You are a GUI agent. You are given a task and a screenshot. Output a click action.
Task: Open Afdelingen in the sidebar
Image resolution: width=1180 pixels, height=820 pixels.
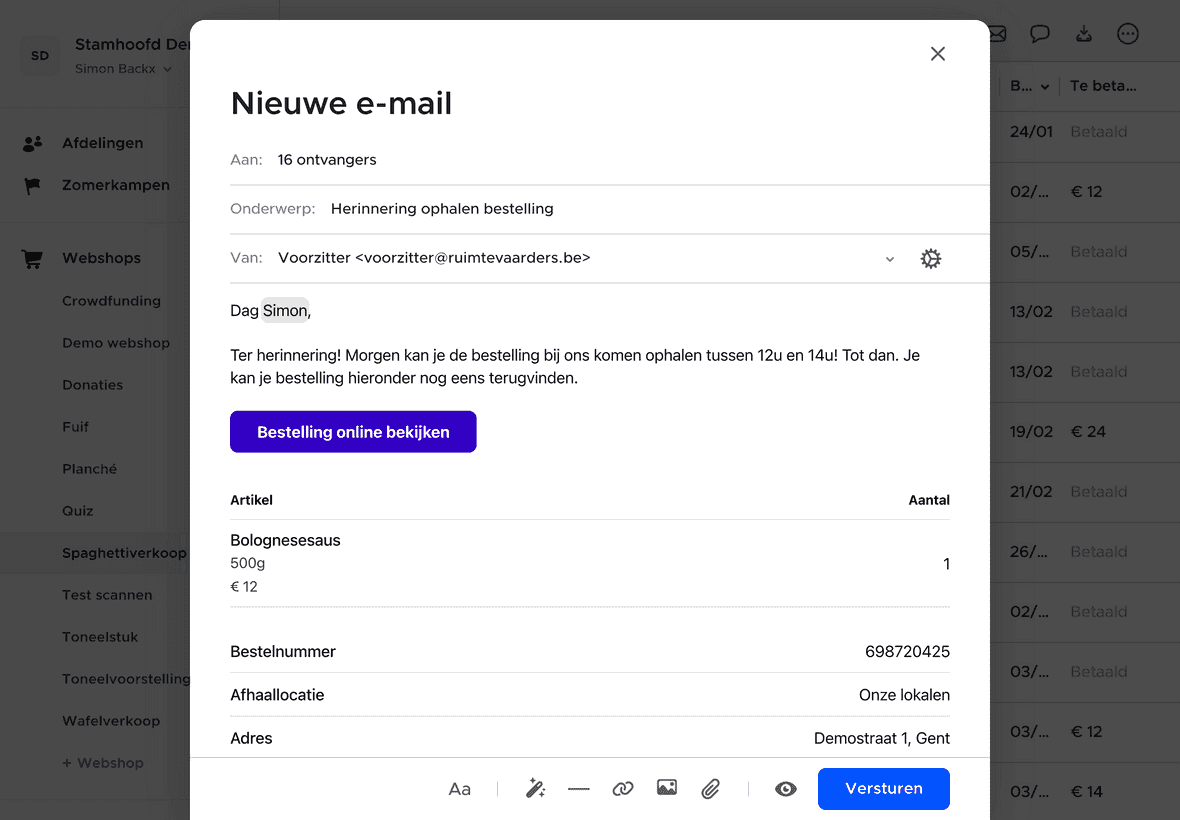pos(102,143)
